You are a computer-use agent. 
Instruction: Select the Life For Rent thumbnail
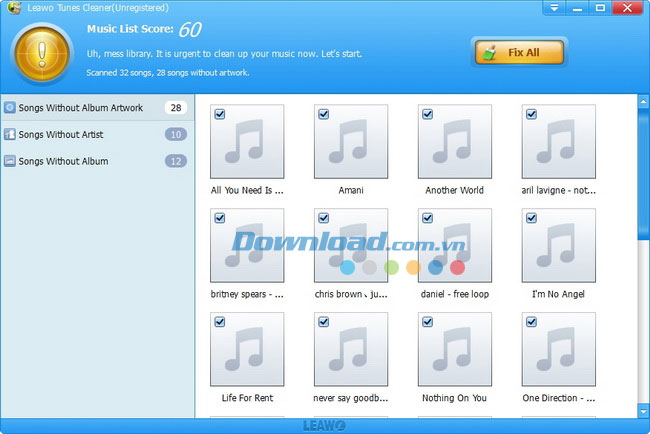pyautogui.click(x=247, y=349)
